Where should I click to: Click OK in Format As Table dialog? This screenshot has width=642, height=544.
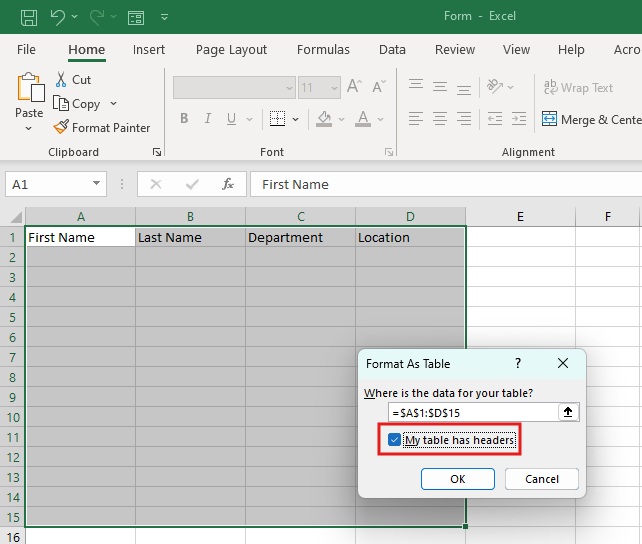pyautogui.click(x=457, y=479)
